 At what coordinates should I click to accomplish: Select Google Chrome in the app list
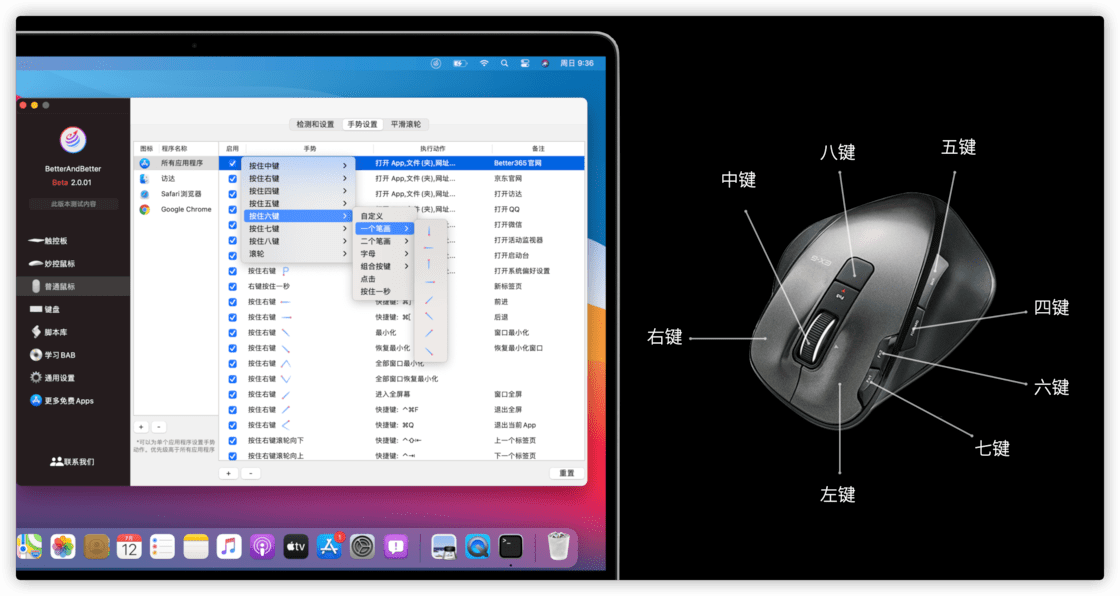pos(176,209)
